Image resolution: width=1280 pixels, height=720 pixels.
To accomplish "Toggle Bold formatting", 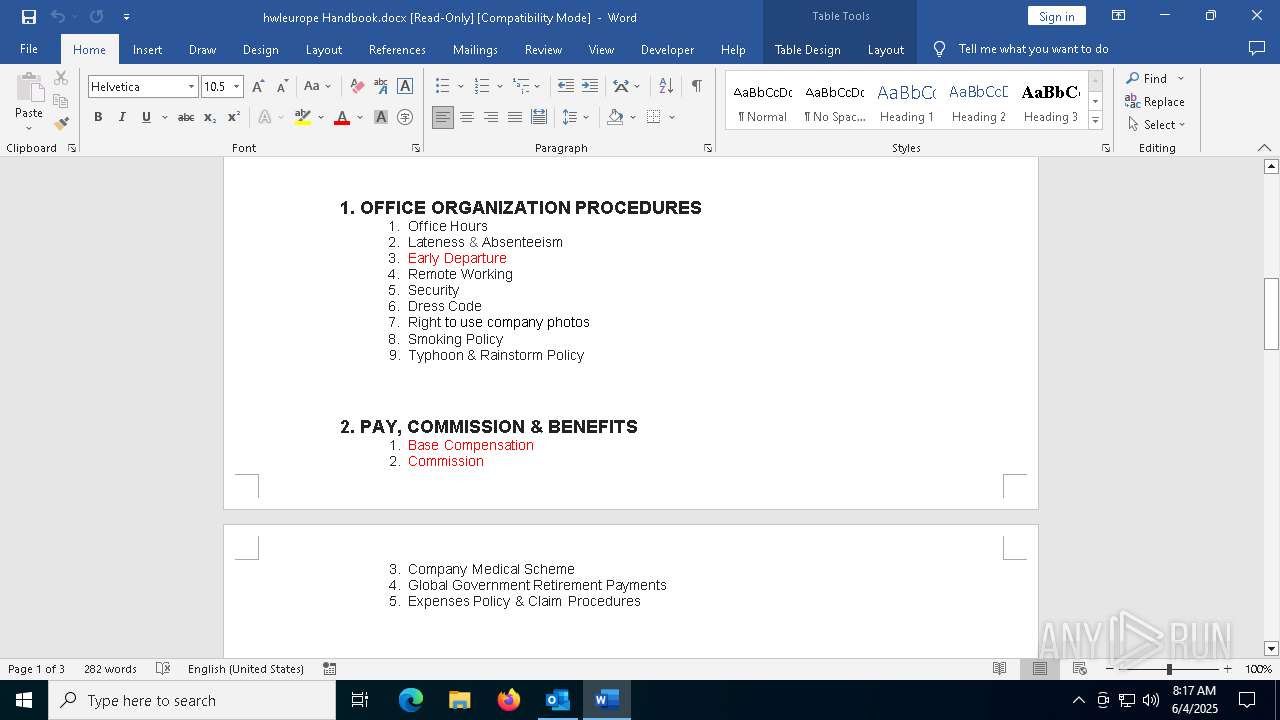I will point(98,118).
